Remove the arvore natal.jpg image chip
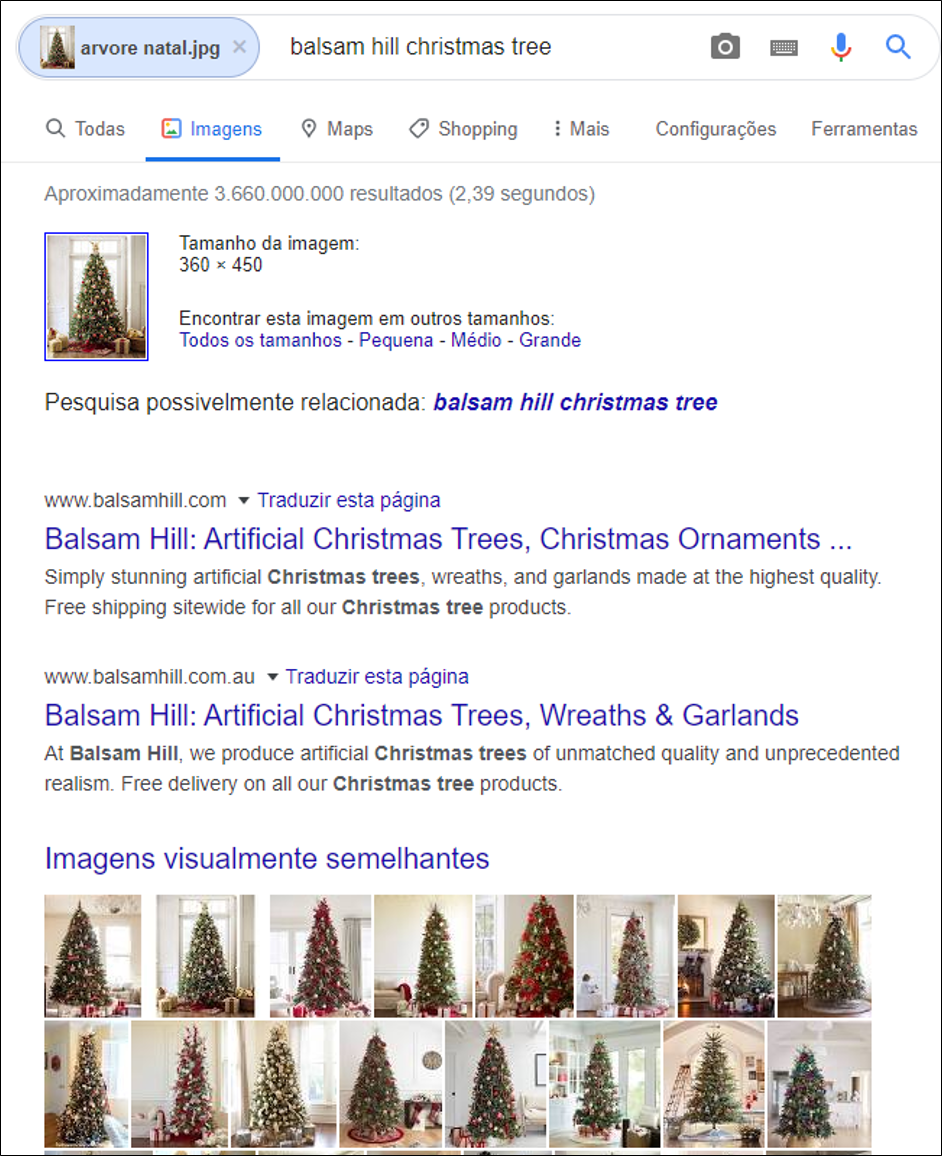Screen dimensions: 942x1156 [x=240, y=47]
